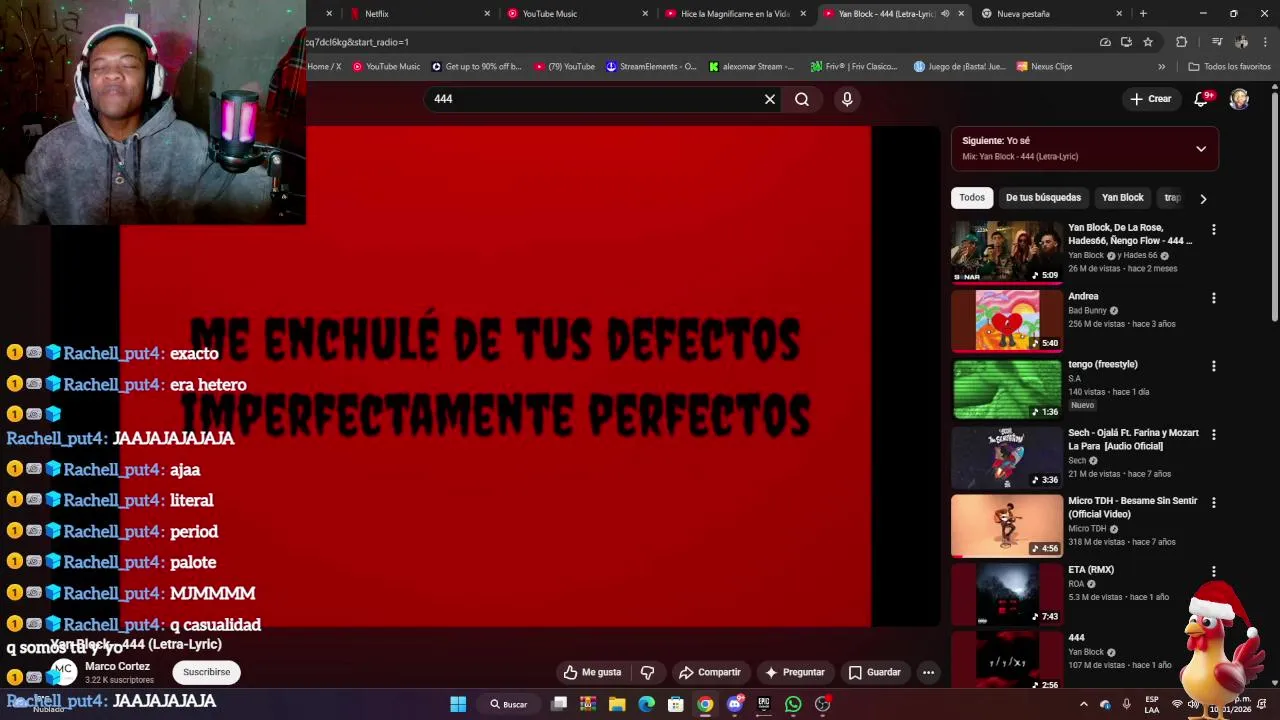Open YouTube Music bookmark
Viewport: 1280px width, 720px height.
point(386,67)
